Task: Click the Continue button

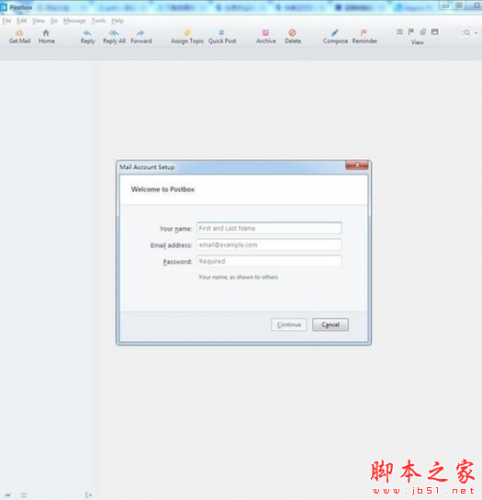Action: 289,325
